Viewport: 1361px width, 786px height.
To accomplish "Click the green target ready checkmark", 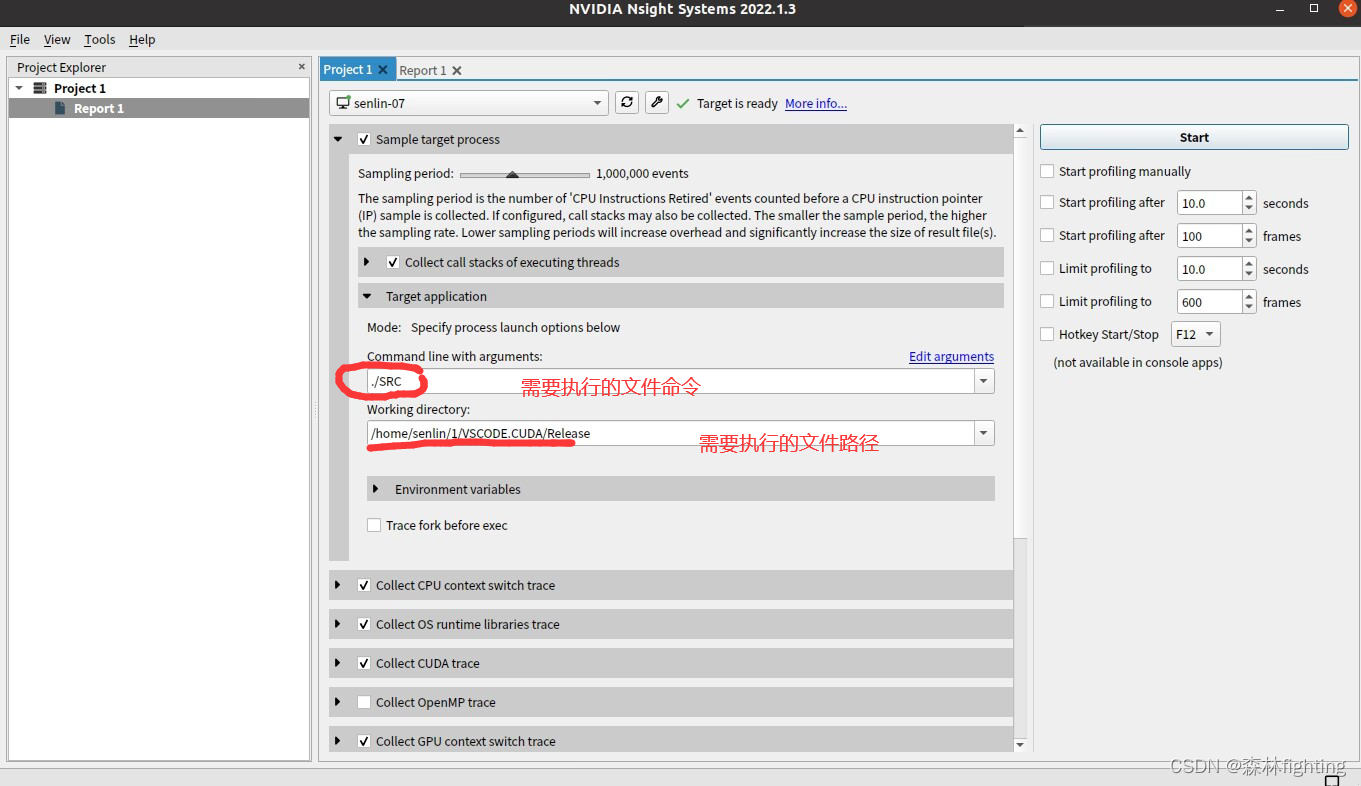I will pos(683,103).
